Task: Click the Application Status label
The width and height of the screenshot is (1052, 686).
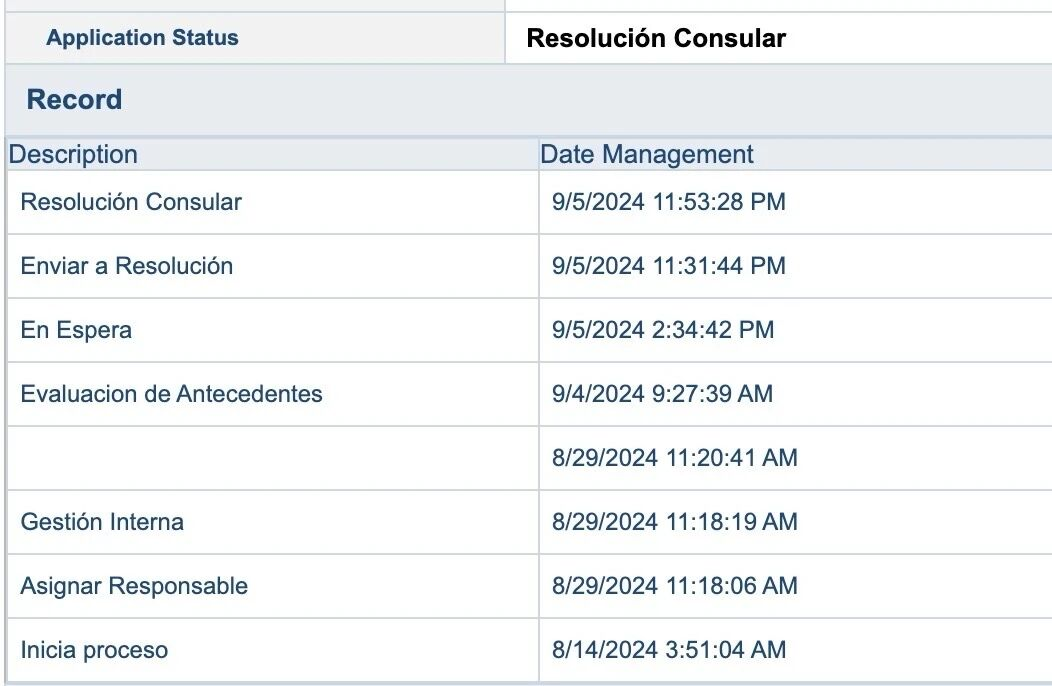Action: click(142, 38)
